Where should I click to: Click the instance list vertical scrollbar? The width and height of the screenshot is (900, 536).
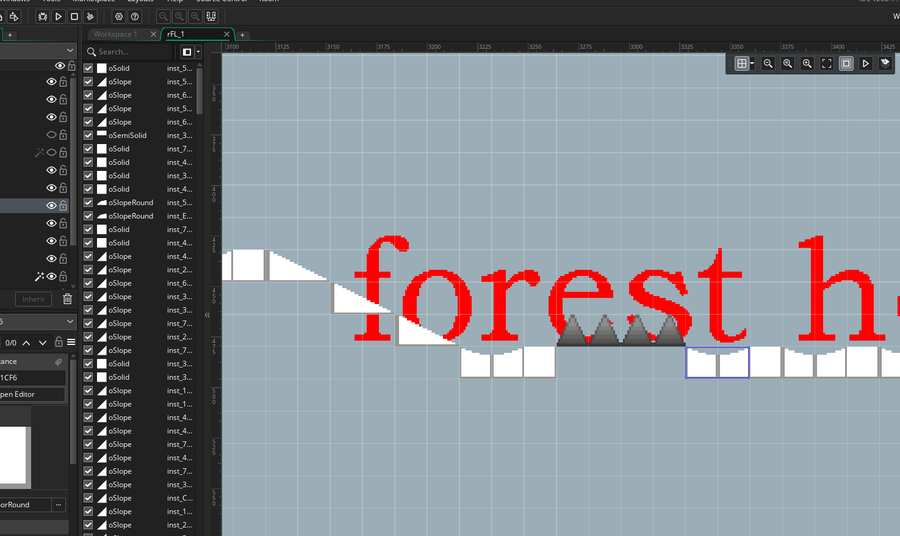199,92
